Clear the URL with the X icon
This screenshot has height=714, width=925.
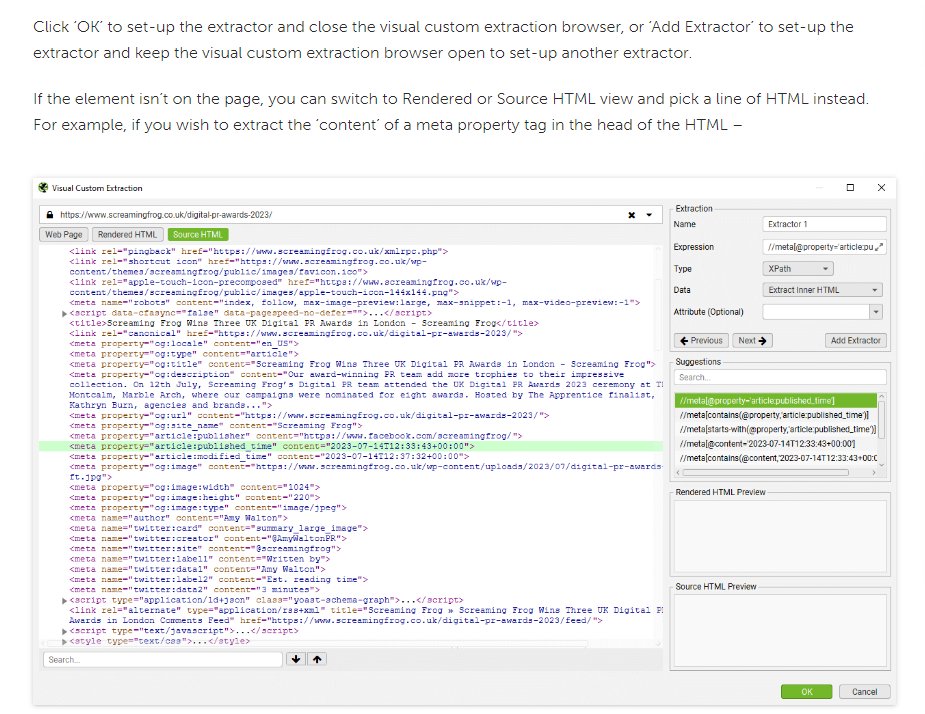pyautogui.click(x=631, y=215)
